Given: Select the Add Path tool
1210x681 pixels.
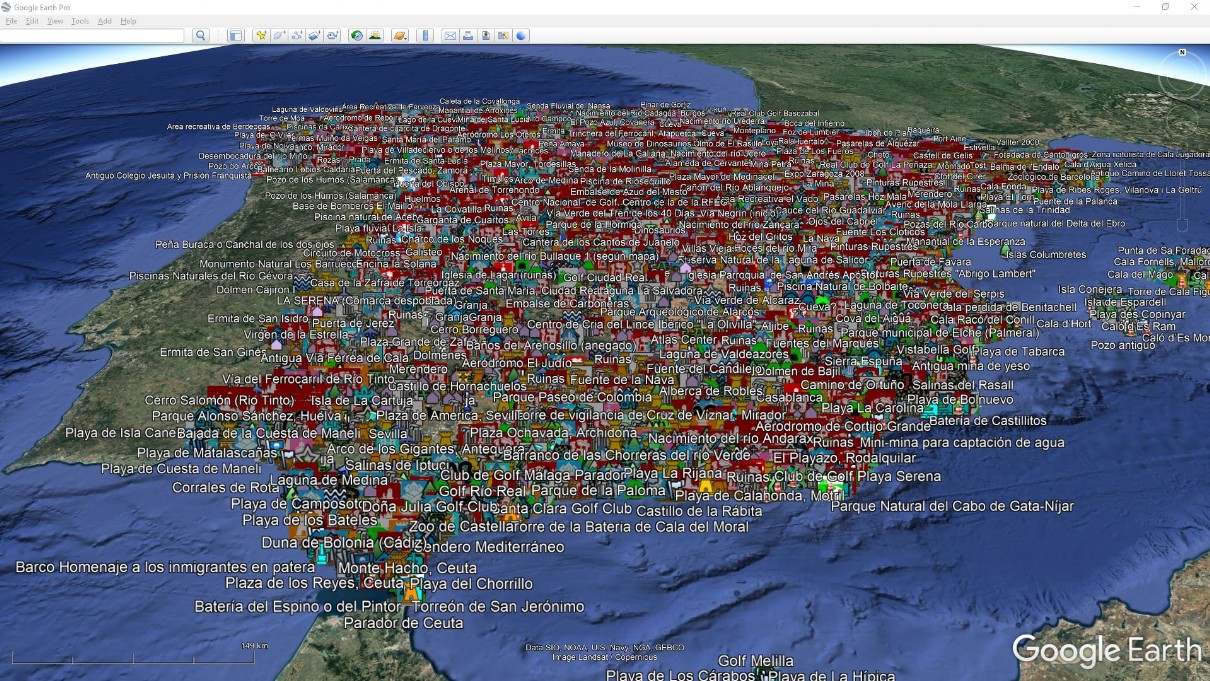Looking at the screenshot, I should point(297,36).
